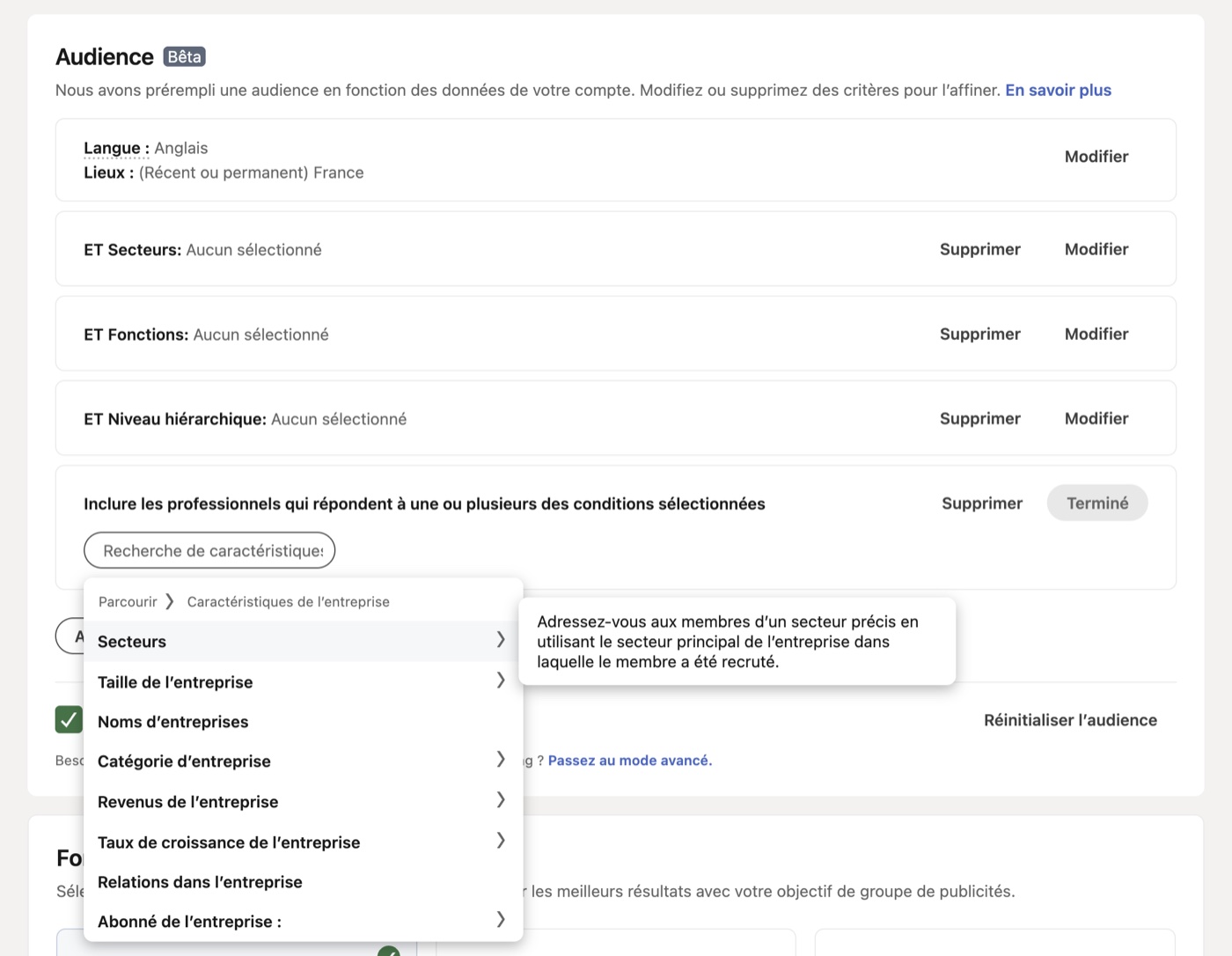Expand the 'Taille de l'entreprise' chevron

point(500,680)
